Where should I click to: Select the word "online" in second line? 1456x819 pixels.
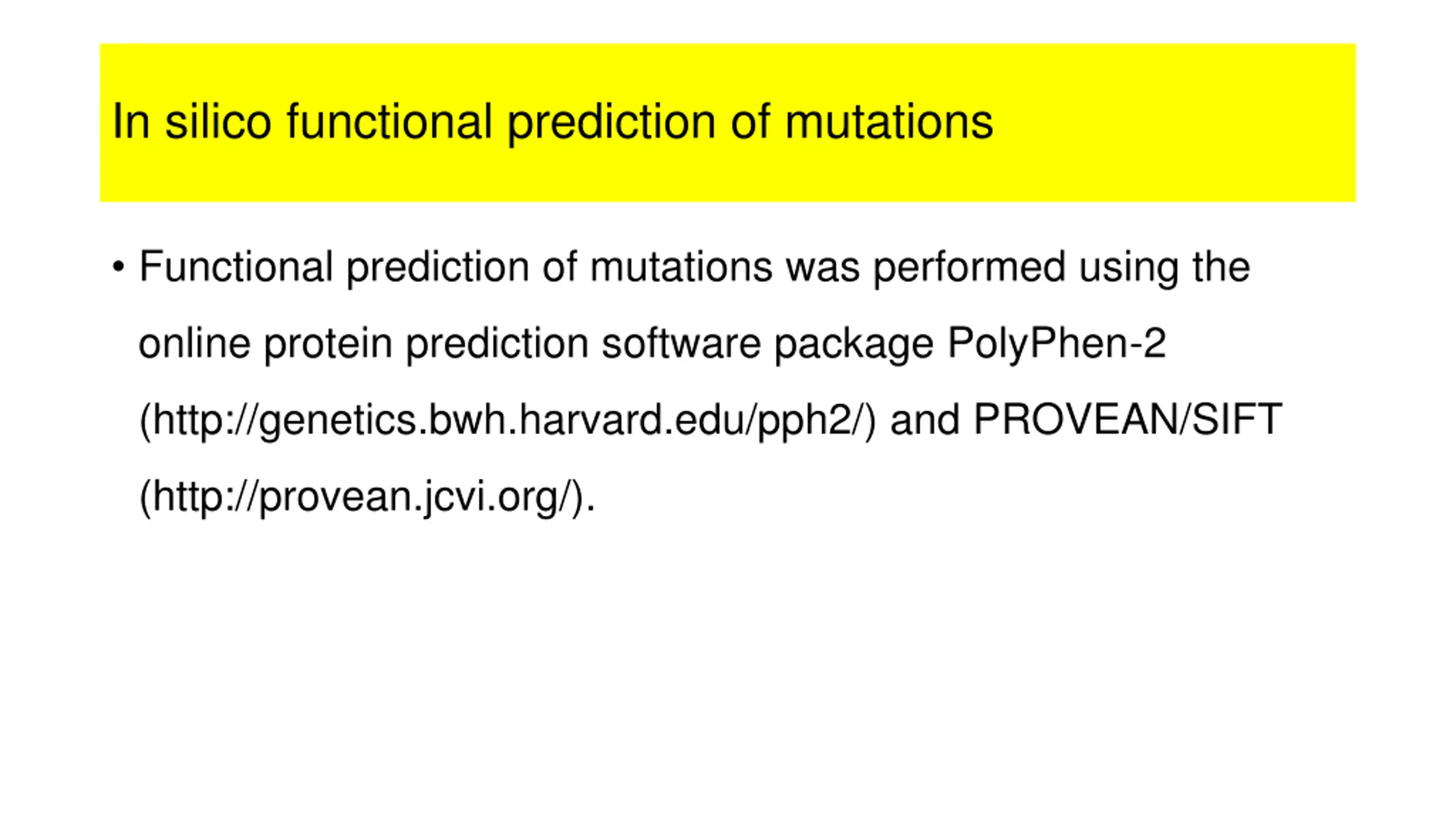click(195, 344)
